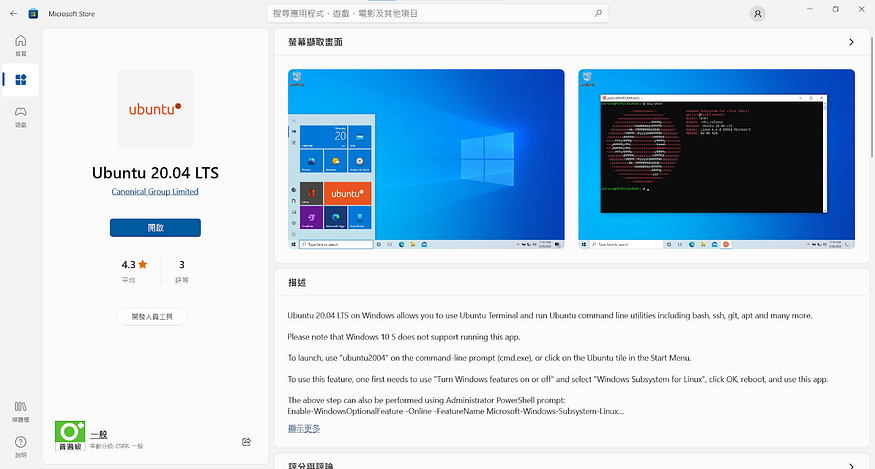The width and height of the screenshot is (875, 469).
Task: Go back with the back arrow
Action: click(x=13, y=13)
